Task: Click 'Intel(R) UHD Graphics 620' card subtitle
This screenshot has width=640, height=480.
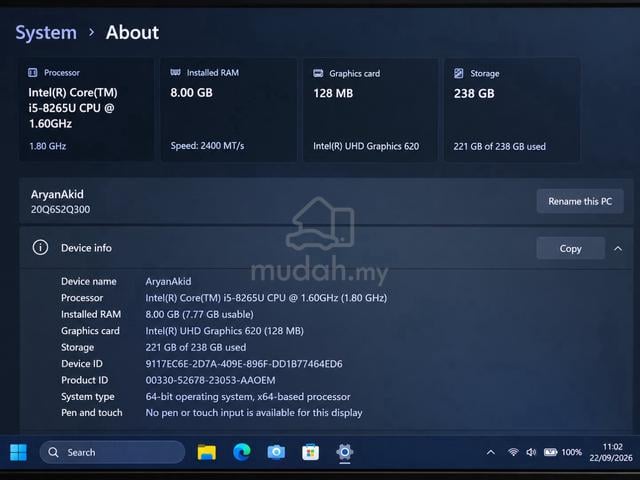Action: coord(366,146)
